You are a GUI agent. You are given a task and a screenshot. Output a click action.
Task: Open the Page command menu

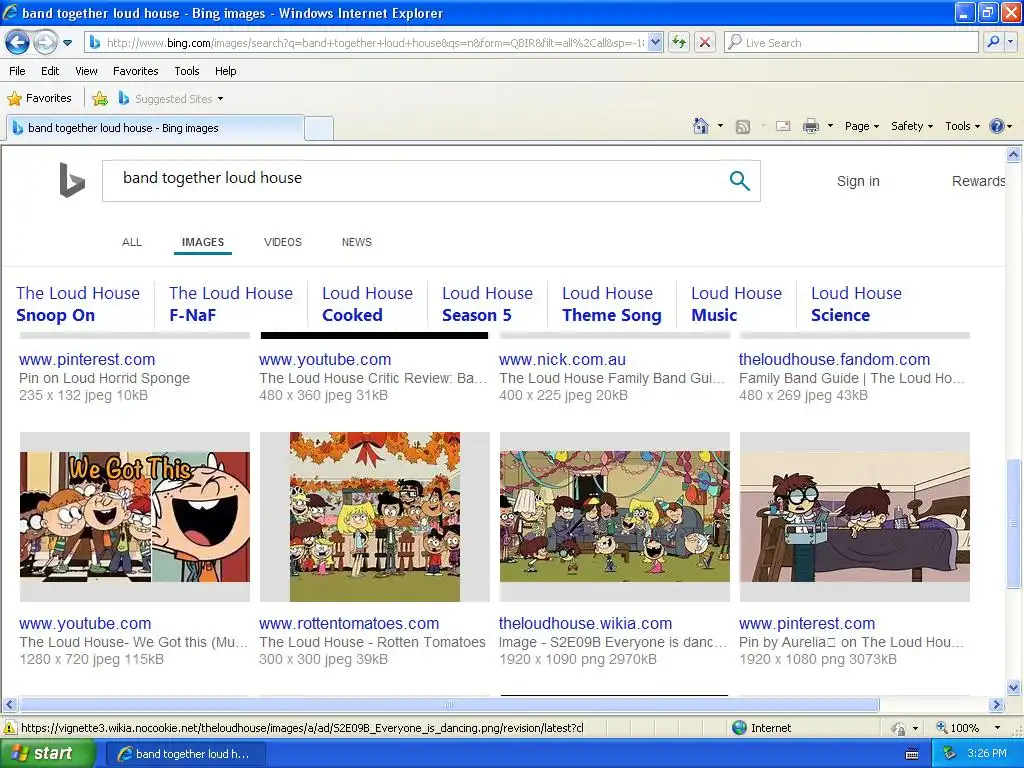(x=861, y=126)
